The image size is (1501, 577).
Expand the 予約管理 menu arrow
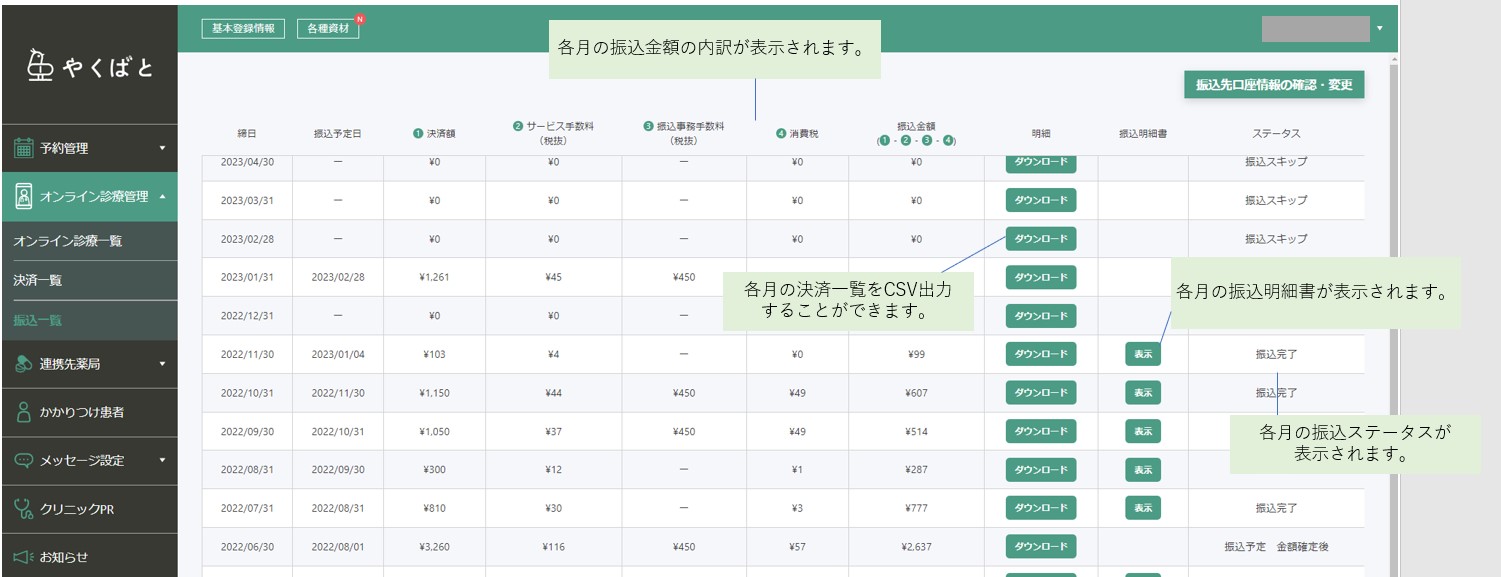(x=162, y=148)
